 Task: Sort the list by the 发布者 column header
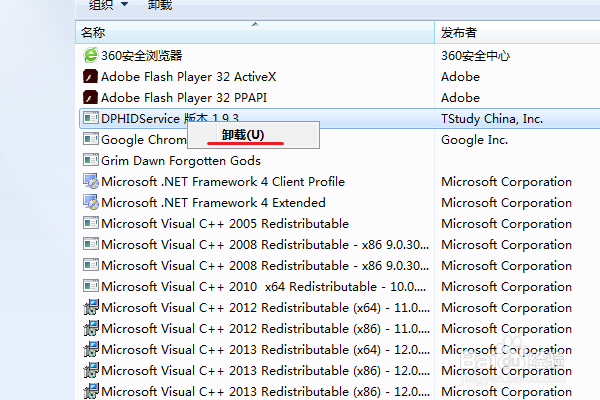pyautogui.click(x=517, y=33)
